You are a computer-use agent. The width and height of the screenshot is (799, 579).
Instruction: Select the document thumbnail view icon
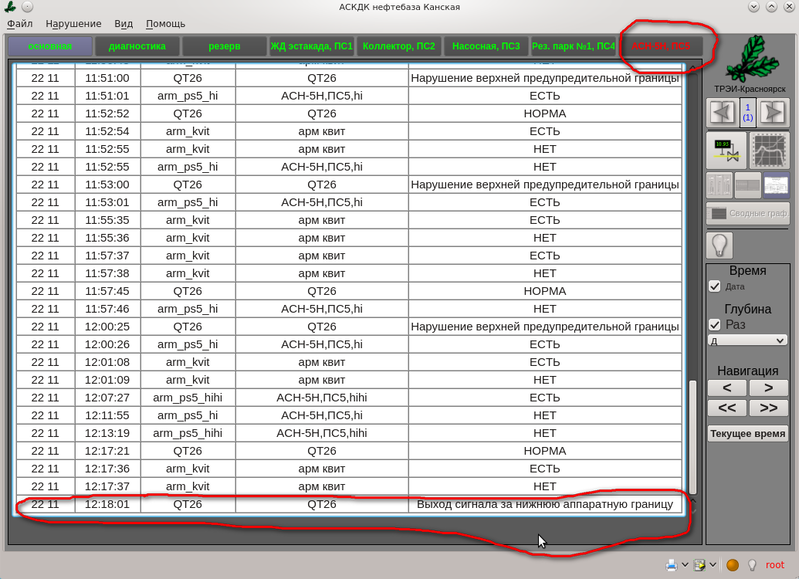(776, 185)
